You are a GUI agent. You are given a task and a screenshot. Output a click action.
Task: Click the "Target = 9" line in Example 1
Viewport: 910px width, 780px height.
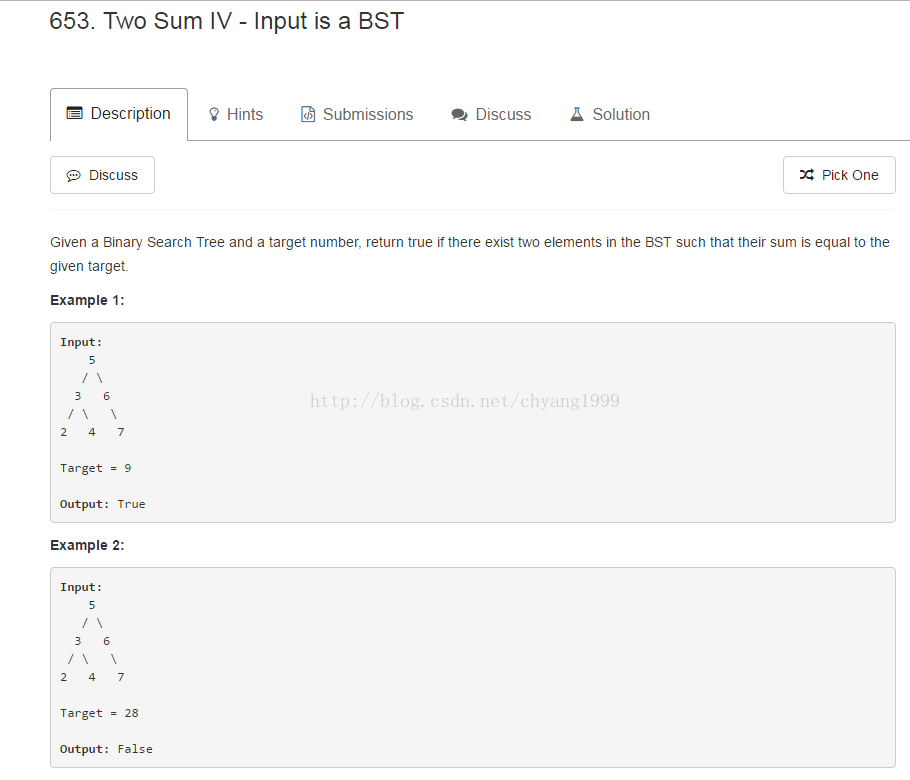click(x=95, y=468)
